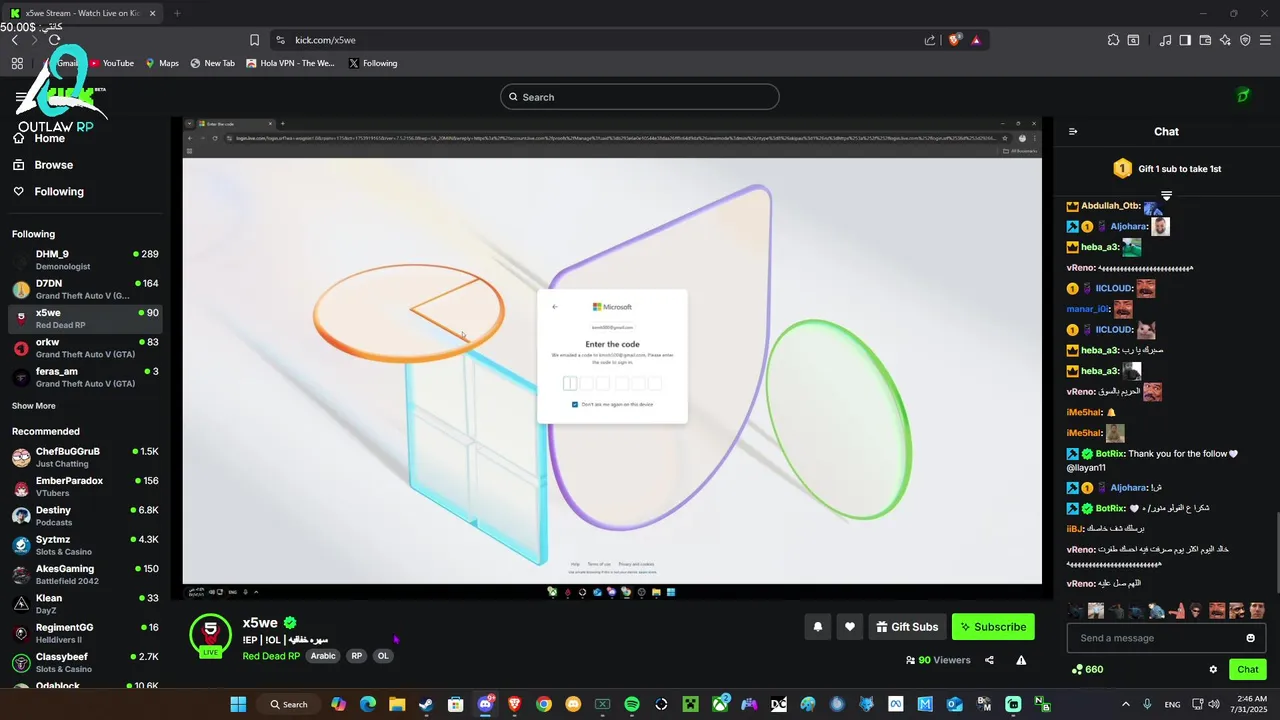1280x720 pixels.
Task: Open the browser search tabs icon
Action: [x=1134, y=40]
